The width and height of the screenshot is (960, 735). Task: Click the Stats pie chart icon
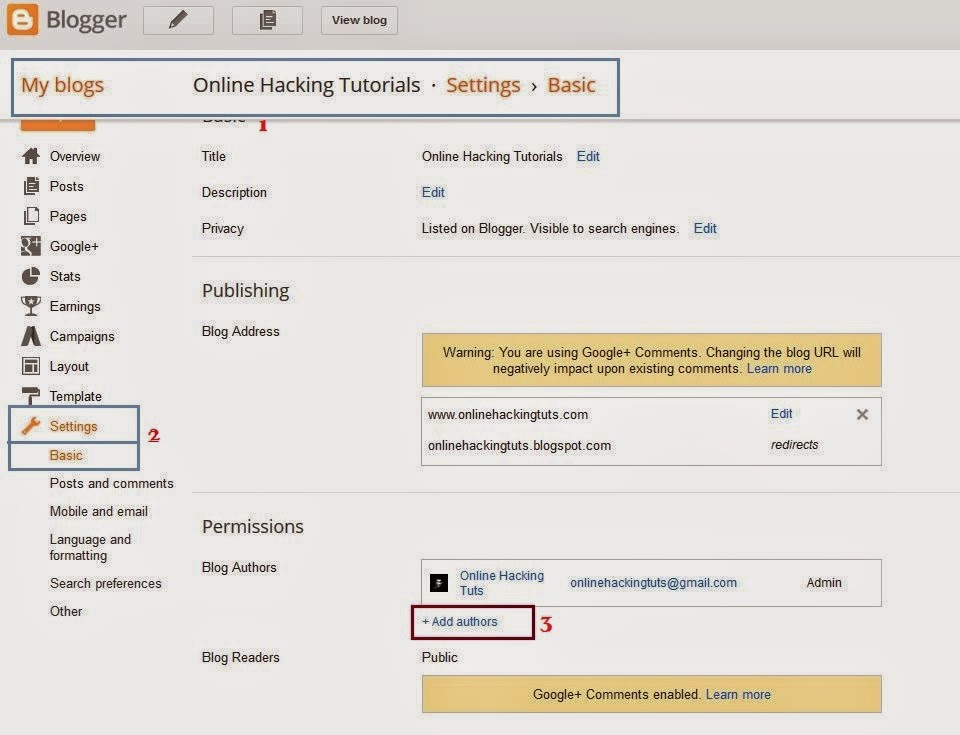(x=31, y=276)
